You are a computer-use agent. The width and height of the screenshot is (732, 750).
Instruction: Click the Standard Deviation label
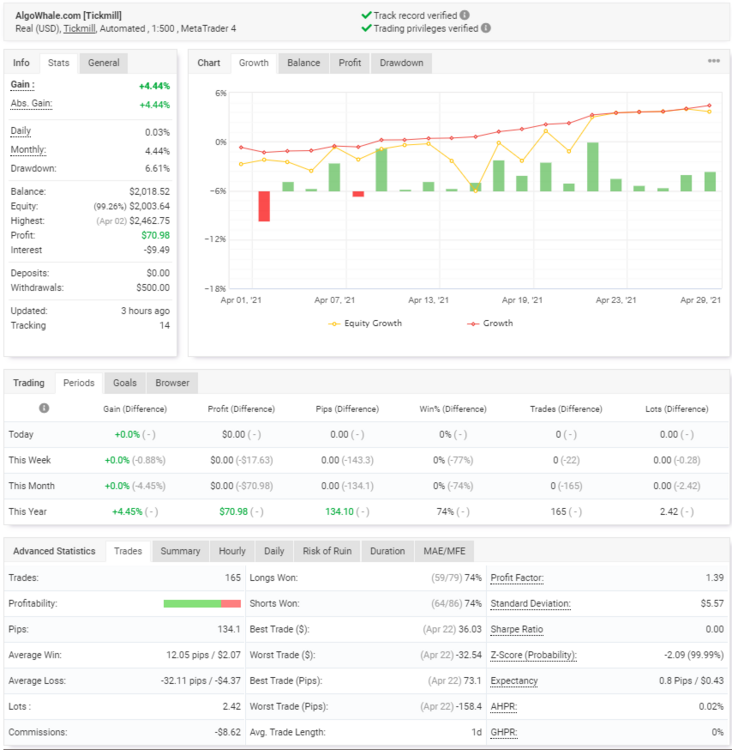pos(531,604)
